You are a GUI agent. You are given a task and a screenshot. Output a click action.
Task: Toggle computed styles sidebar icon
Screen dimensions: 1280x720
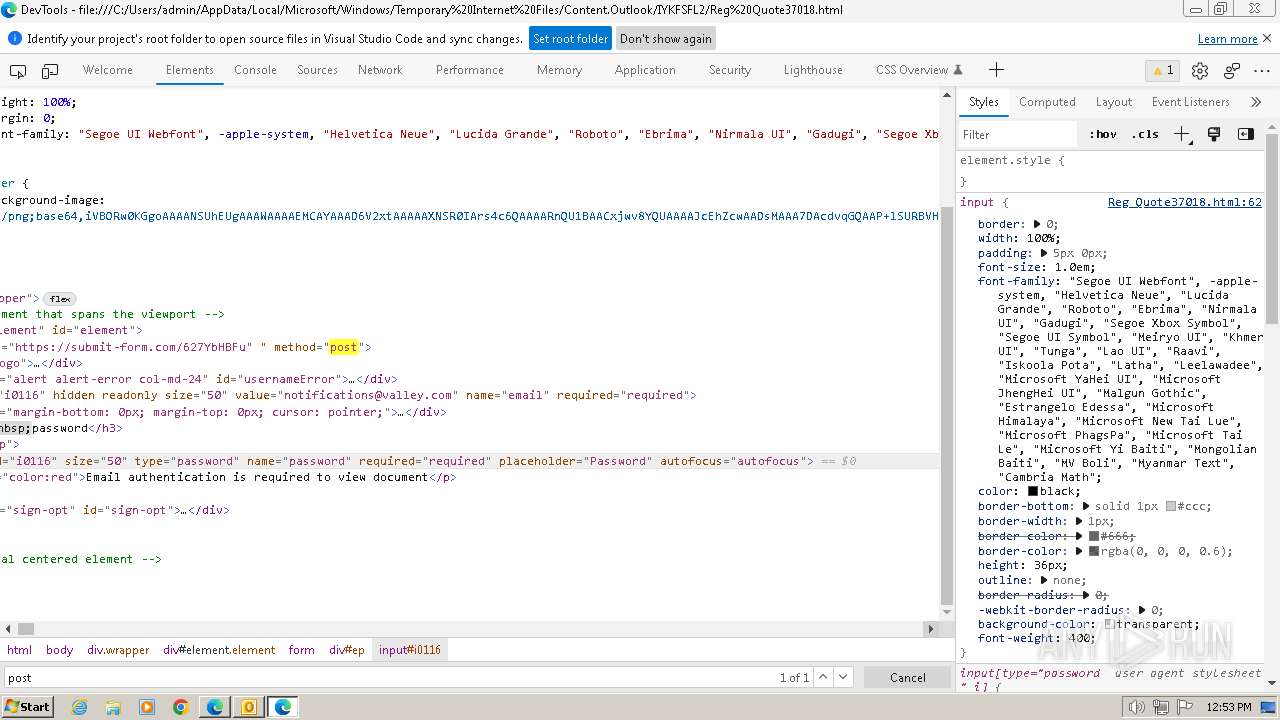click(x=1245, y=134)
